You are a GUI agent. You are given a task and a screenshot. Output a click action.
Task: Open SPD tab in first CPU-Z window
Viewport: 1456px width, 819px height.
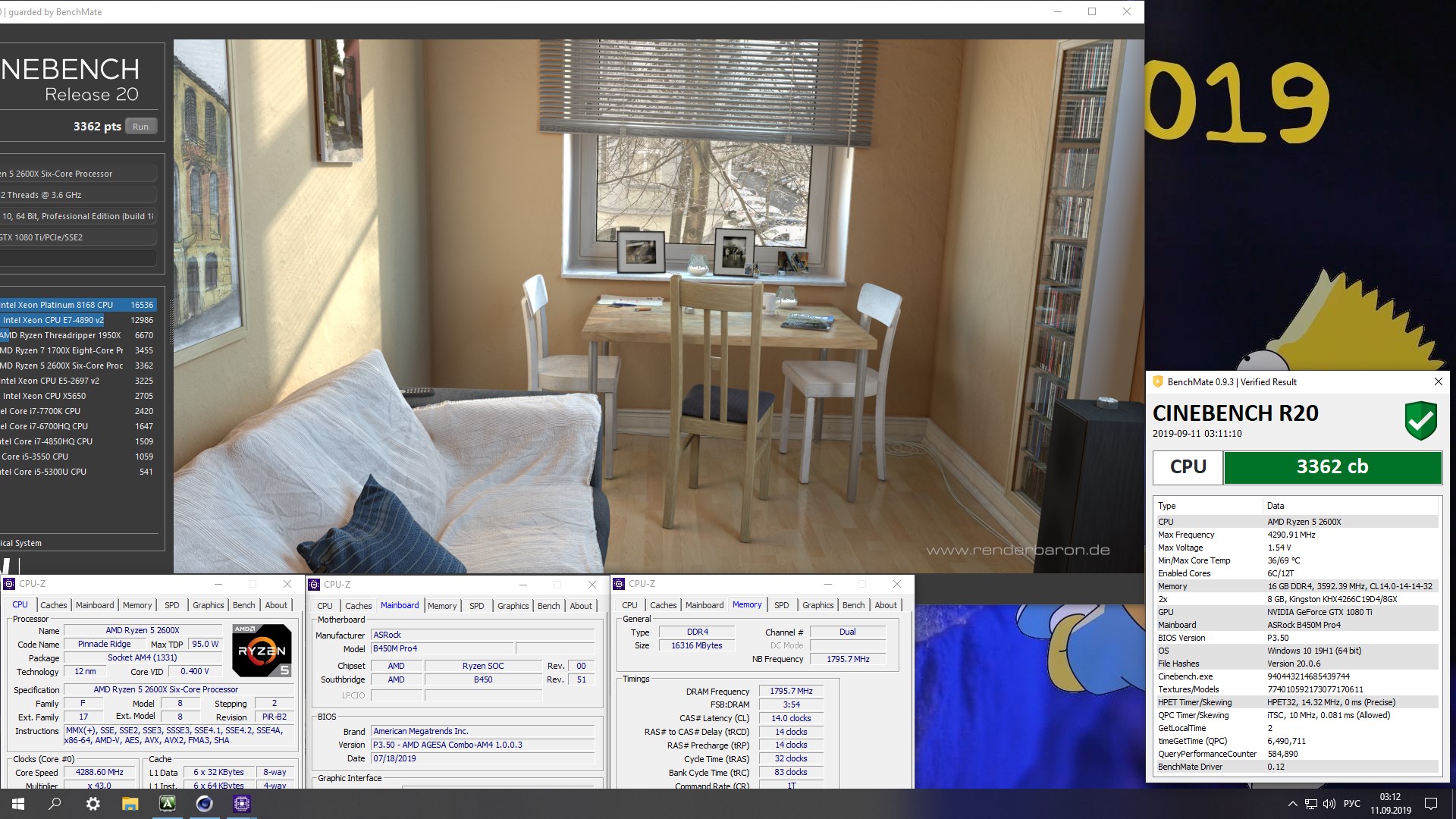172,605
